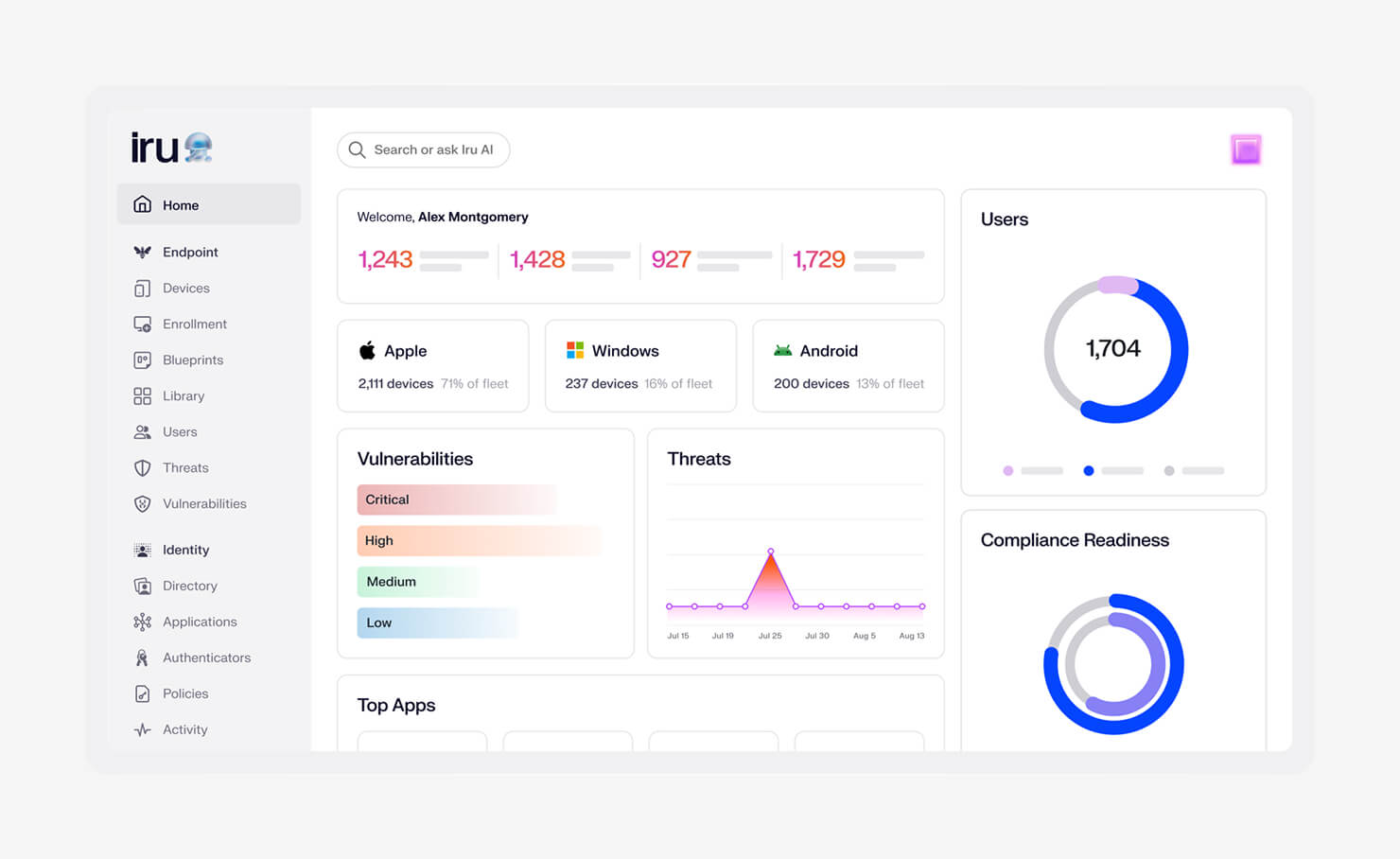Click the Blueprints icon
The height and width of the screenshot is (859, 1400).
click(x=142, y=359)
